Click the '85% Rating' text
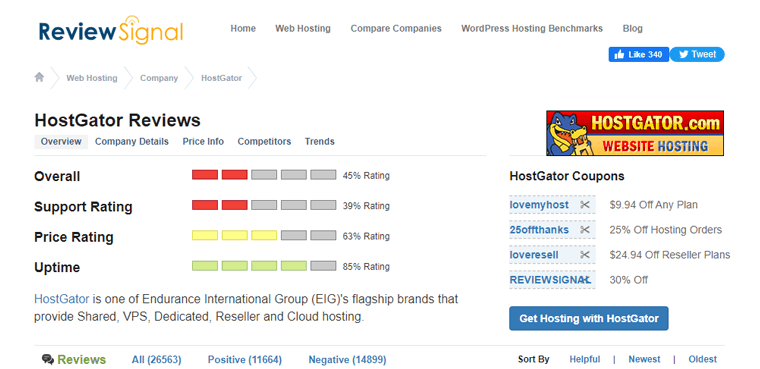The image size is (760, 369). 366,267
